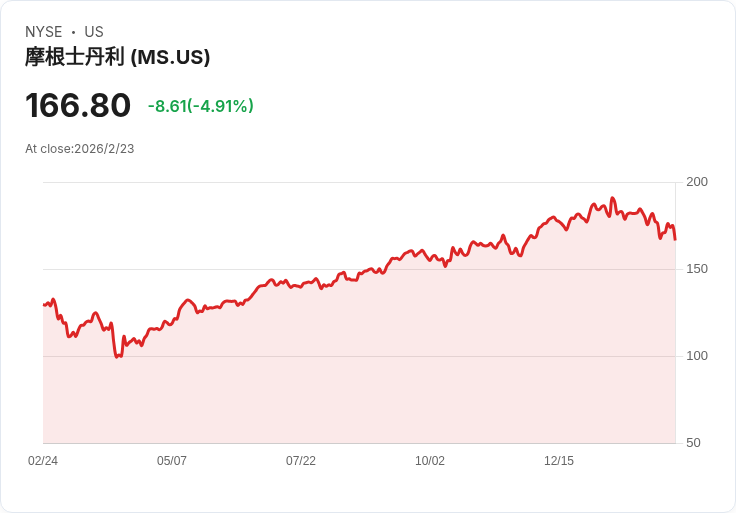Click the 10/02 date axis label

pos(430,460)
